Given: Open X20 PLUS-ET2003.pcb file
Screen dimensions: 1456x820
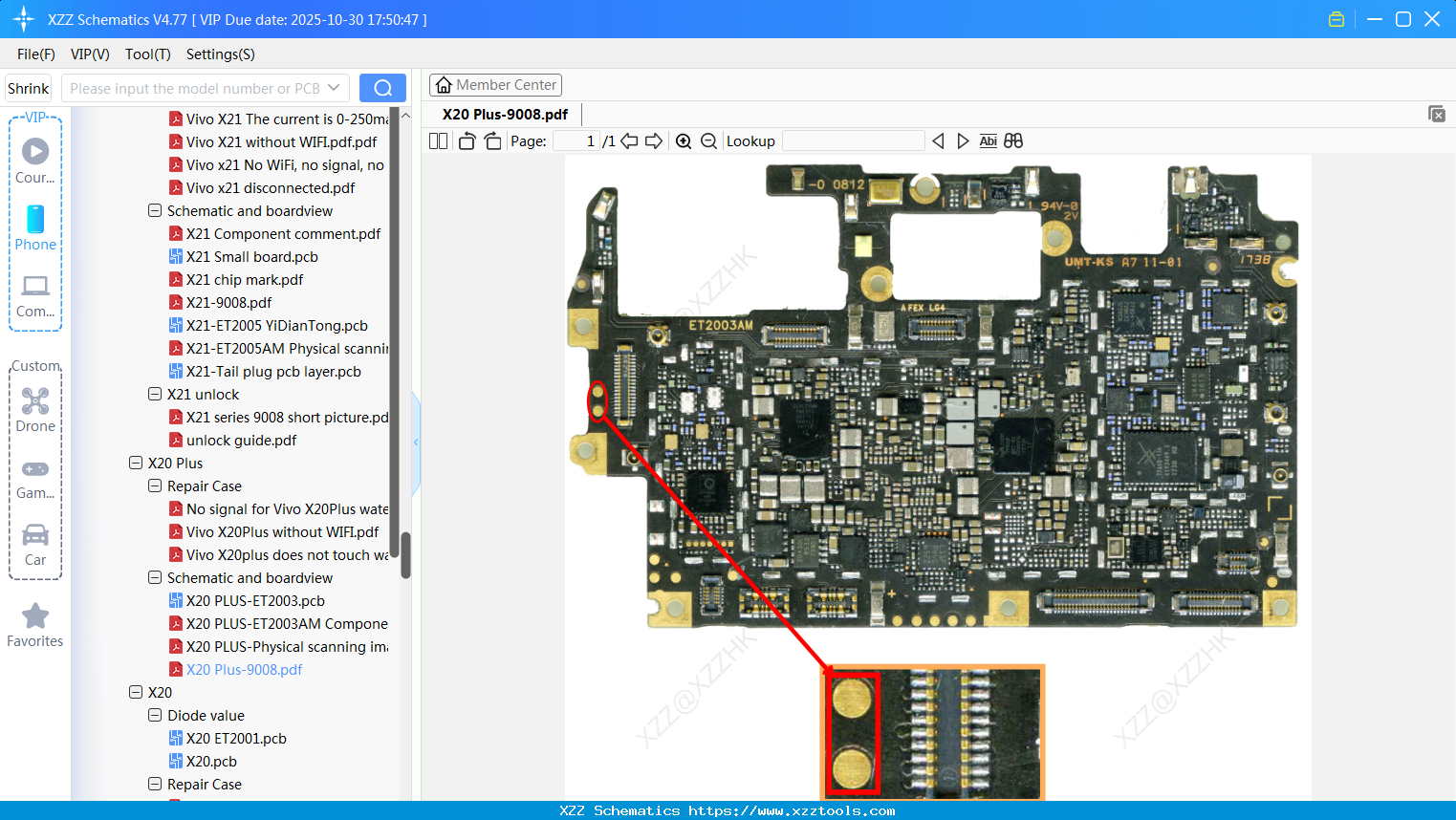Looking at the screenshot, I should (x=255, y=601).
